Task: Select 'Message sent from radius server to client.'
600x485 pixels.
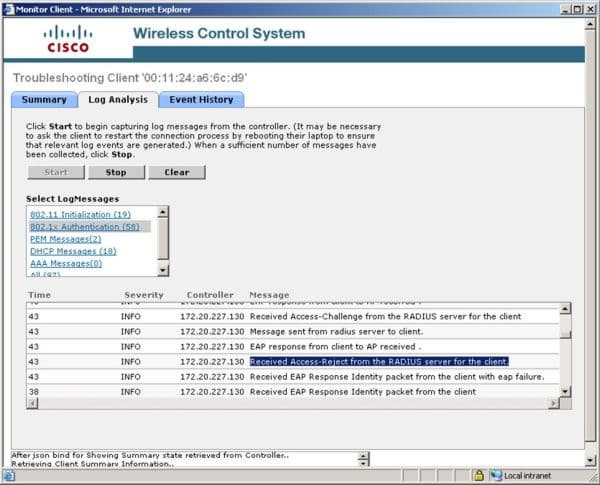Action: 336,331
